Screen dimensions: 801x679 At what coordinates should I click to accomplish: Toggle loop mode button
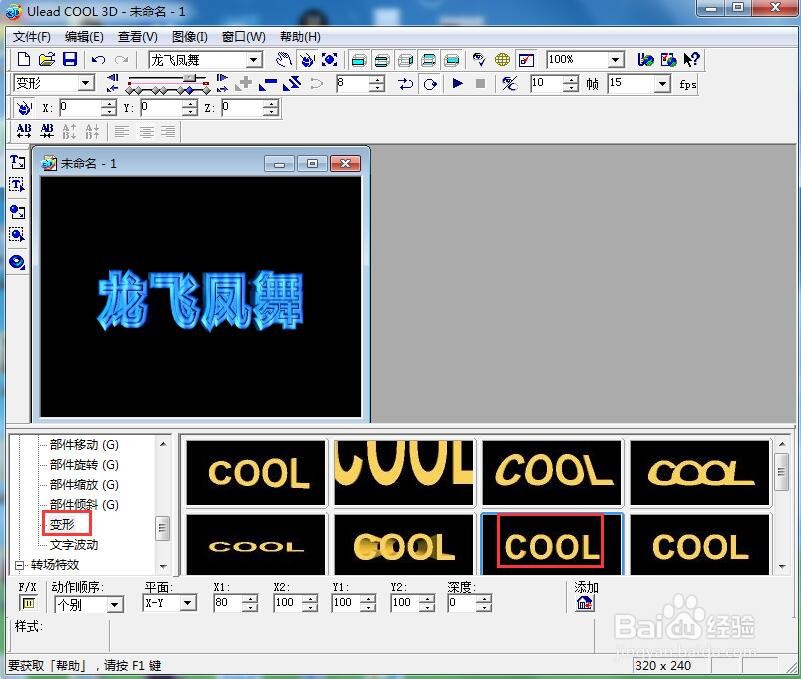click(x=430, y=83)
